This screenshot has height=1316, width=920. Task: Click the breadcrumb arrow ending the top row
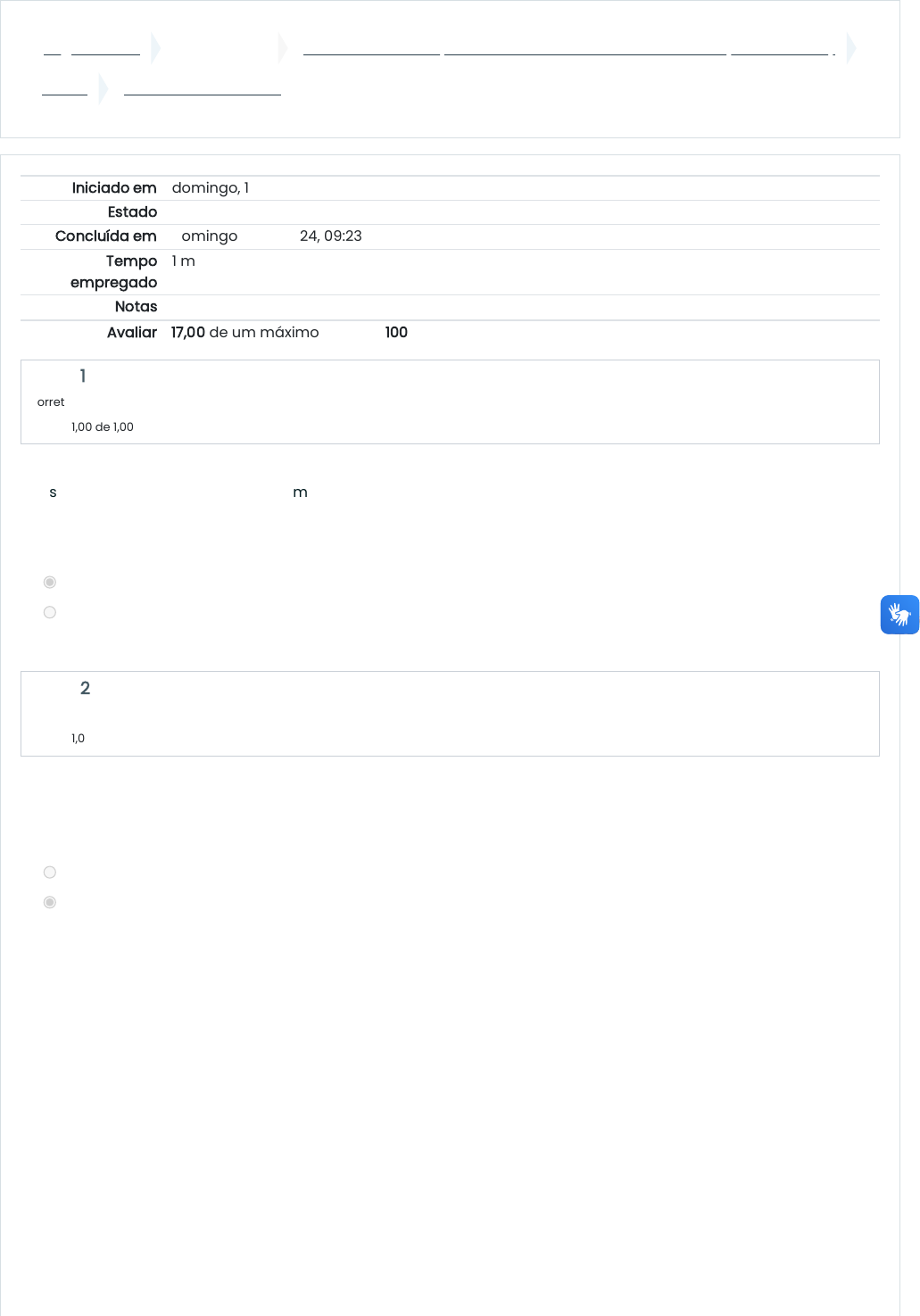coord(851,48)
